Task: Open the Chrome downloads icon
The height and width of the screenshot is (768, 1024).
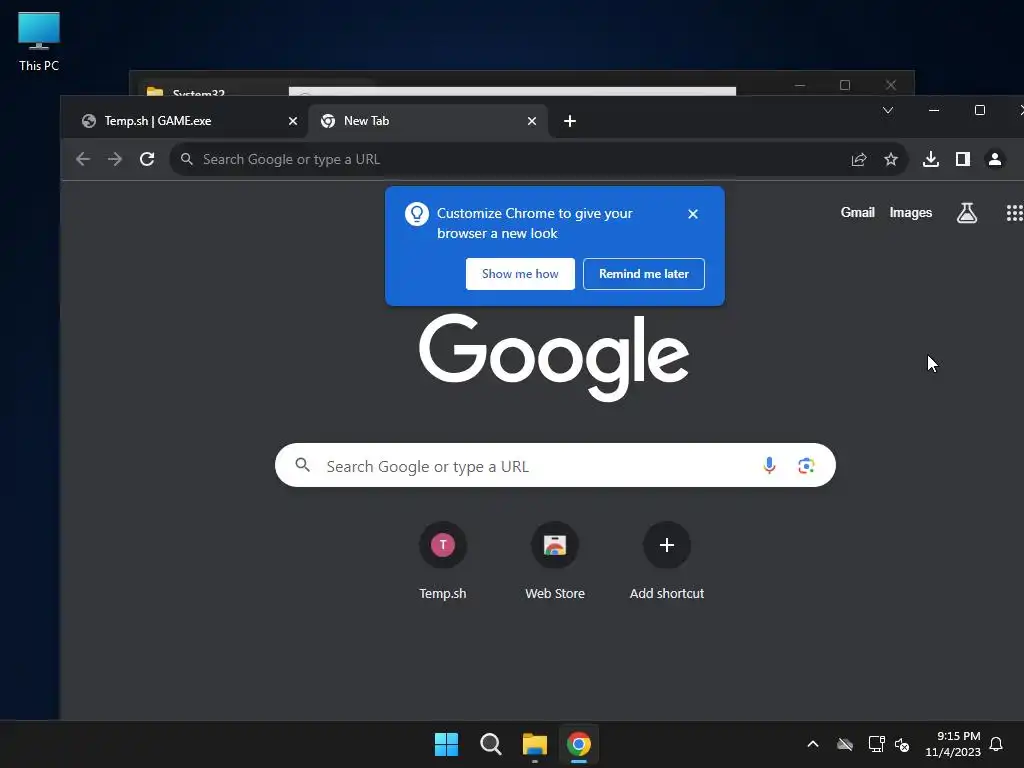Action: click(931, 159)
